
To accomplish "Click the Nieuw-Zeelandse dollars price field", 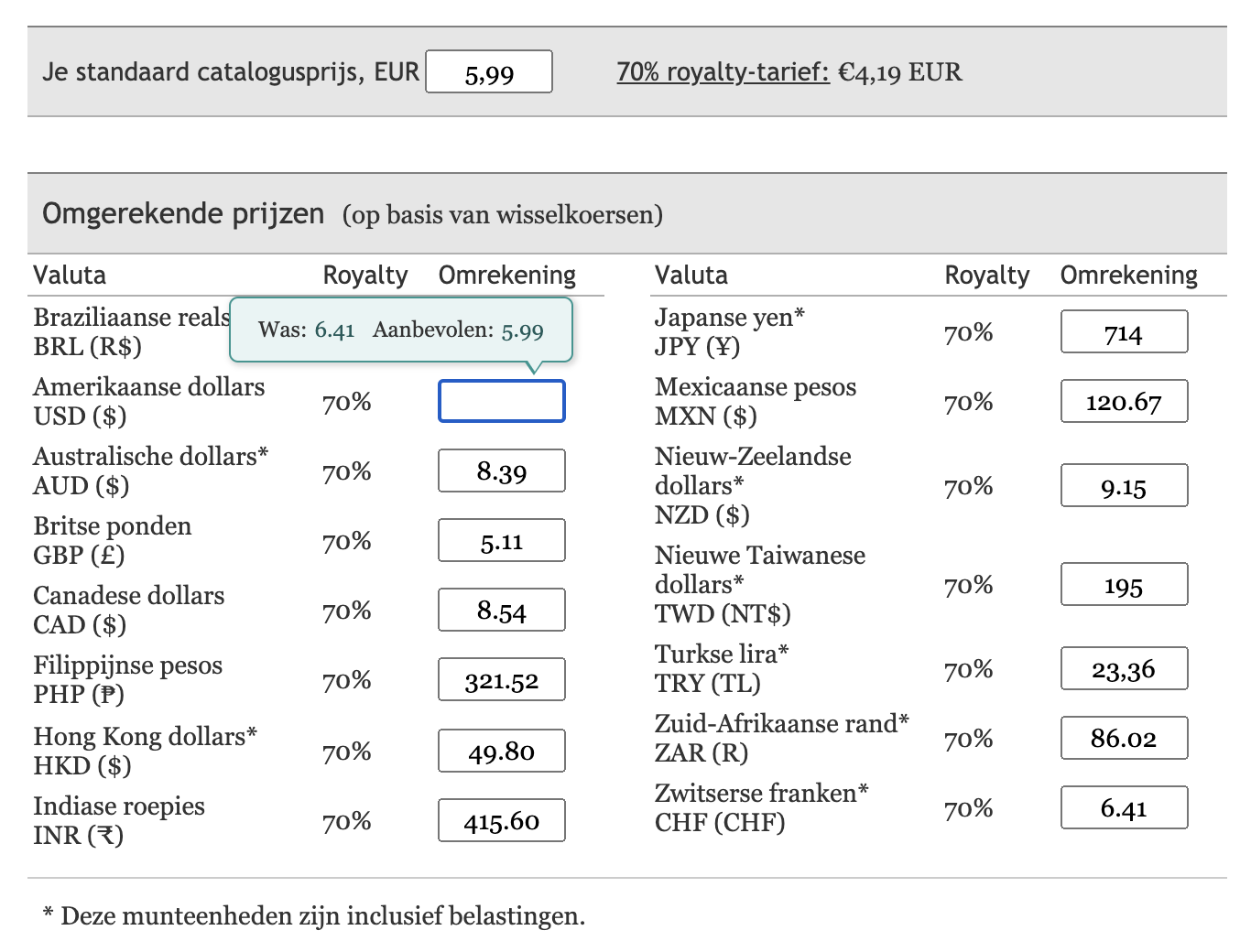I will coord(1124,485).
